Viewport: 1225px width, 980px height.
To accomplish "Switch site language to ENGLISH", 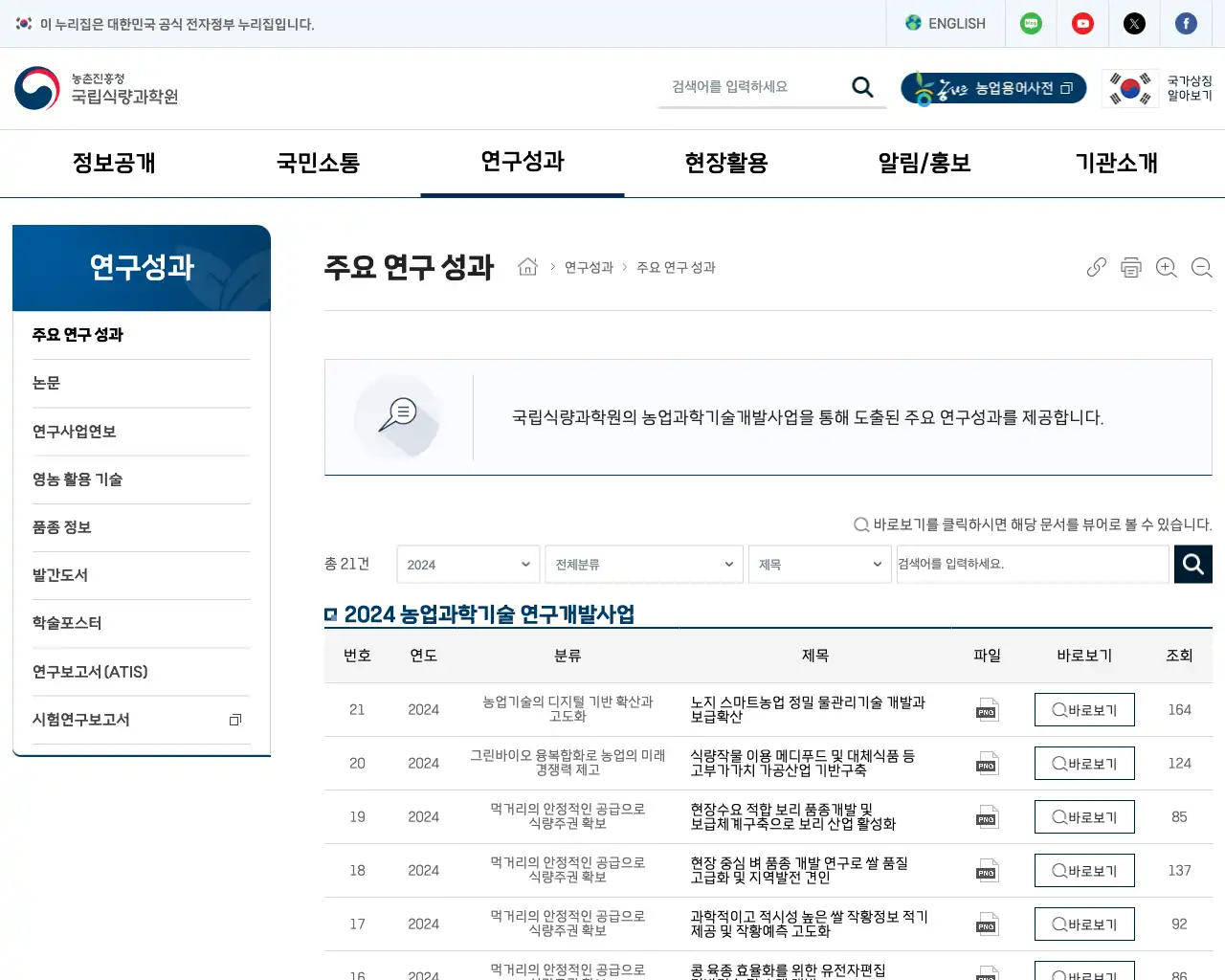I will click(x=946, y=23).
